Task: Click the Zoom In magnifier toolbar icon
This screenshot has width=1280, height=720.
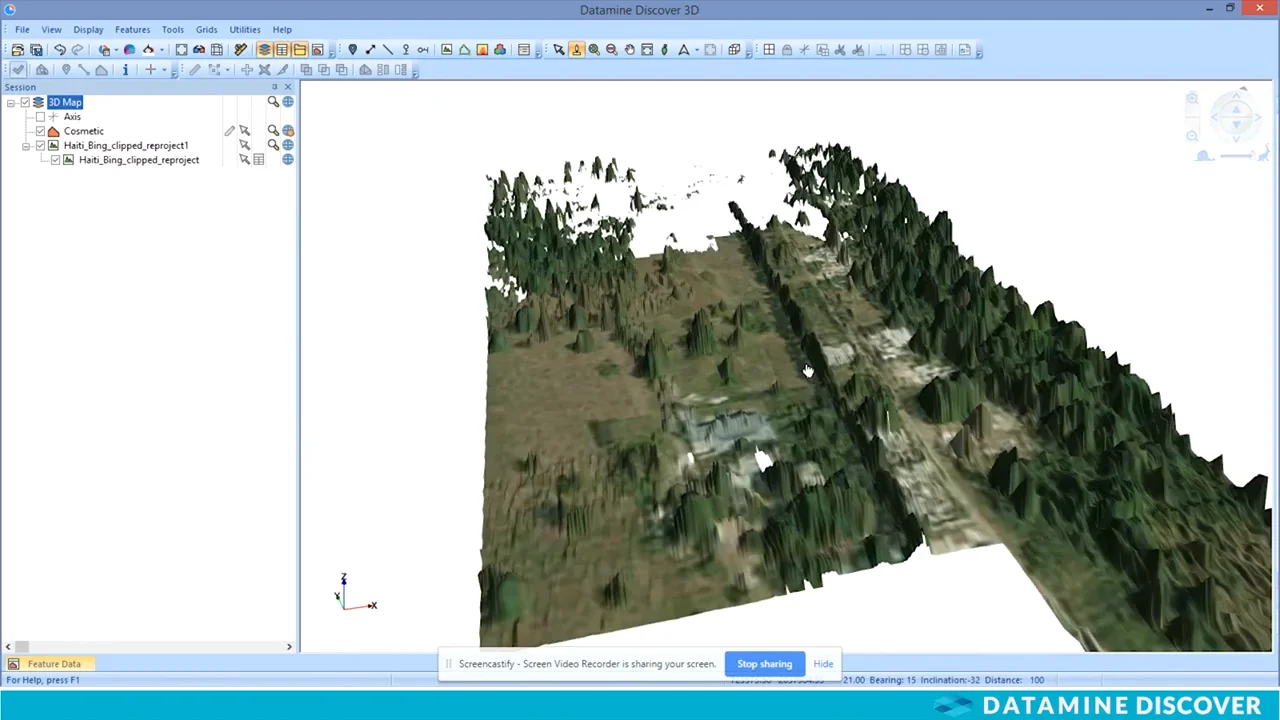Action: click(594, 50)
